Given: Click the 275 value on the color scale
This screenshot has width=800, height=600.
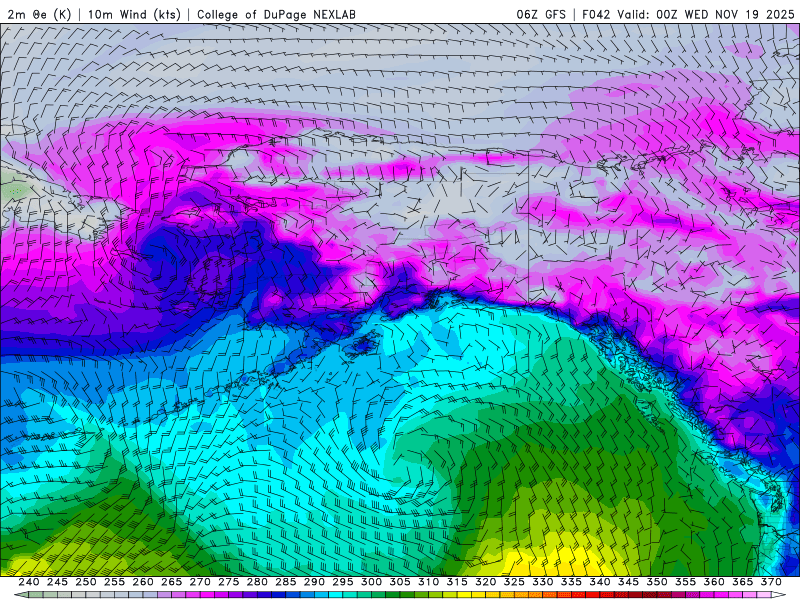Looking at the screenshot, I should click(229, 582).
